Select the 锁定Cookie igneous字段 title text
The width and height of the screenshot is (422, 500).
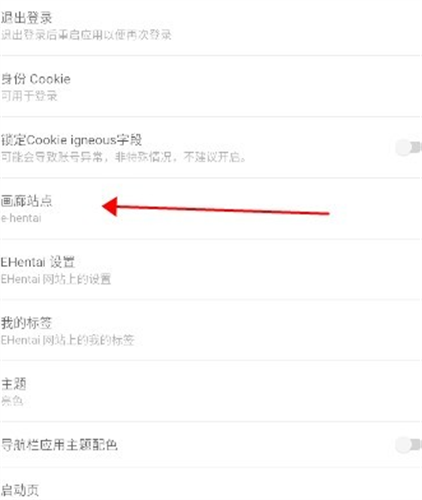point(71,140)
